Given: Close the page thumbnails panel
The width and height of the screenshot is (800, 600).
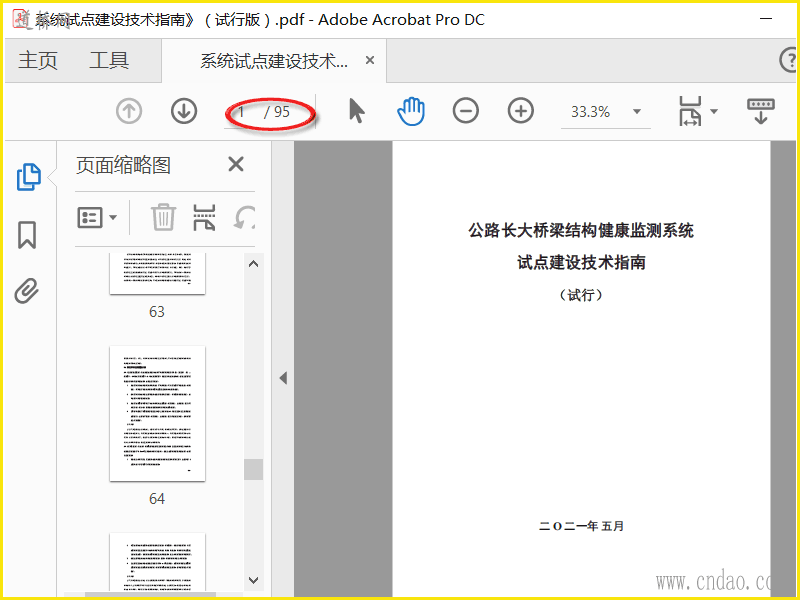Looking at the screenshot, I should tap(236, 164).
